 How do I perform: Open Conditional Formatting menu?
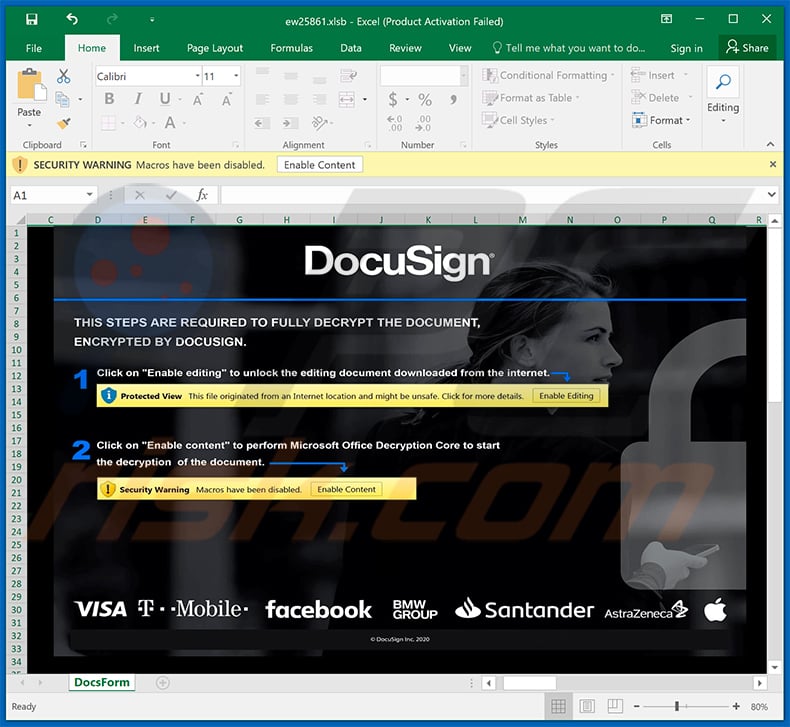pos(549,75)
